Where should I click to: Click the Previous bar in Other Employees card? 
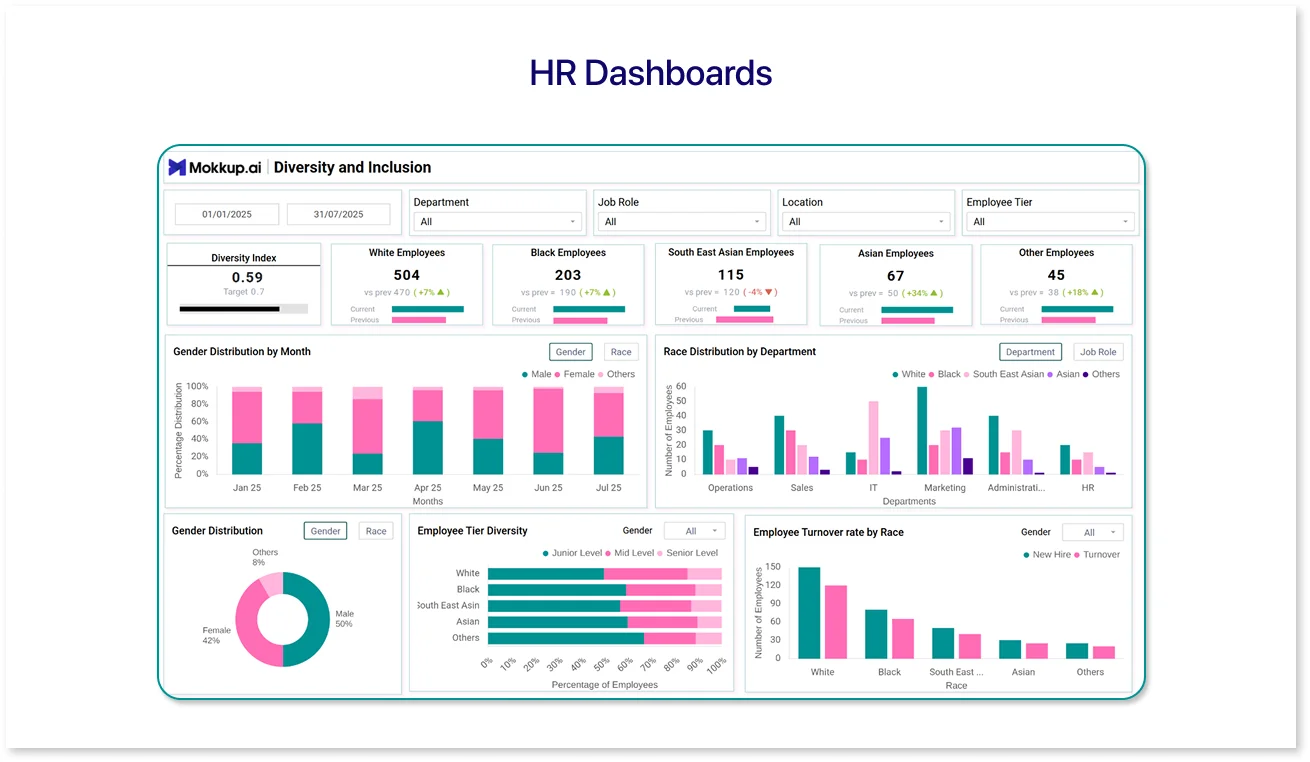pos(1068,320)
